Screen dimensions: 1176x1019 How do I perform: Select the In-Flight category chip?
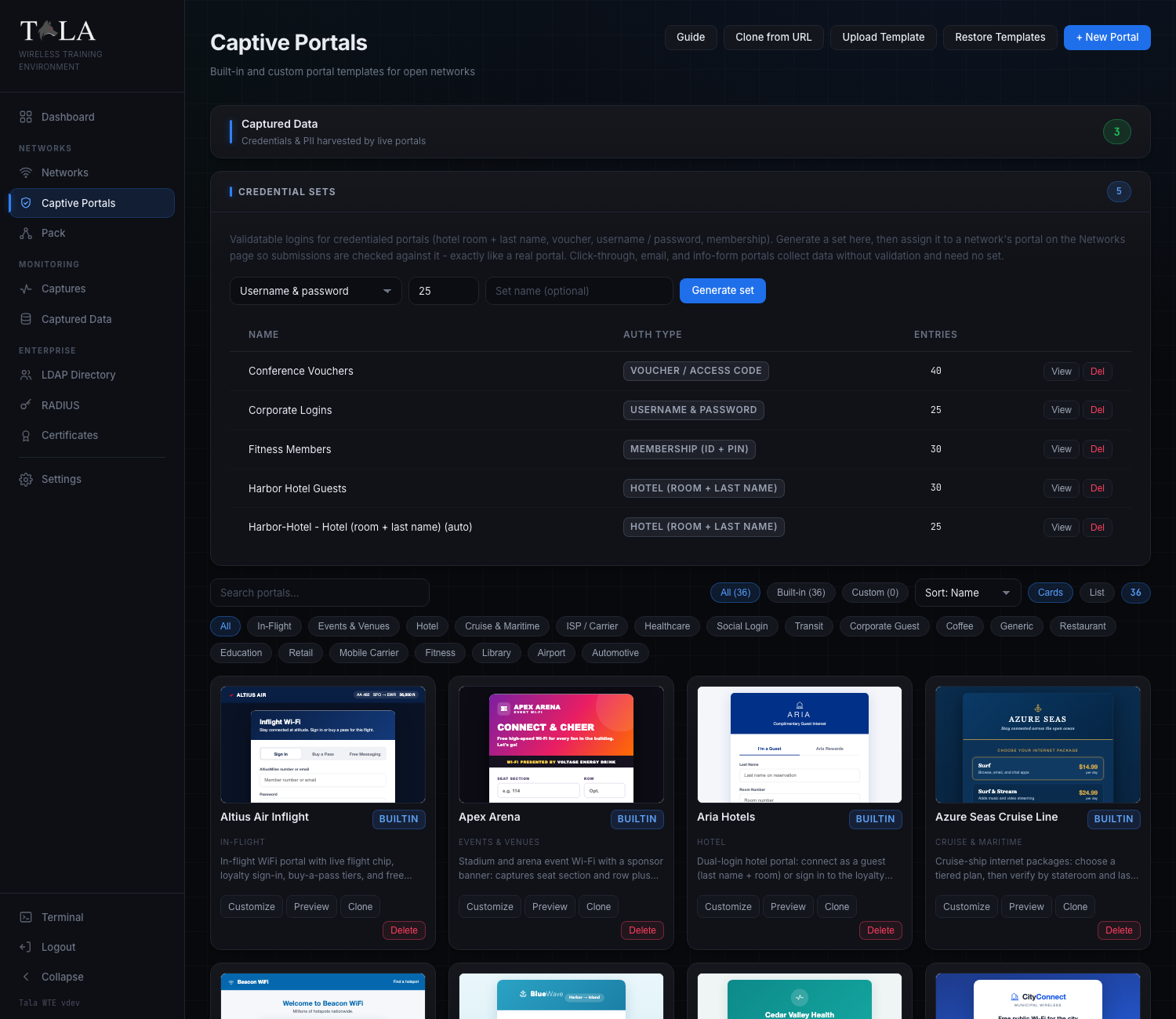[274, 626]
